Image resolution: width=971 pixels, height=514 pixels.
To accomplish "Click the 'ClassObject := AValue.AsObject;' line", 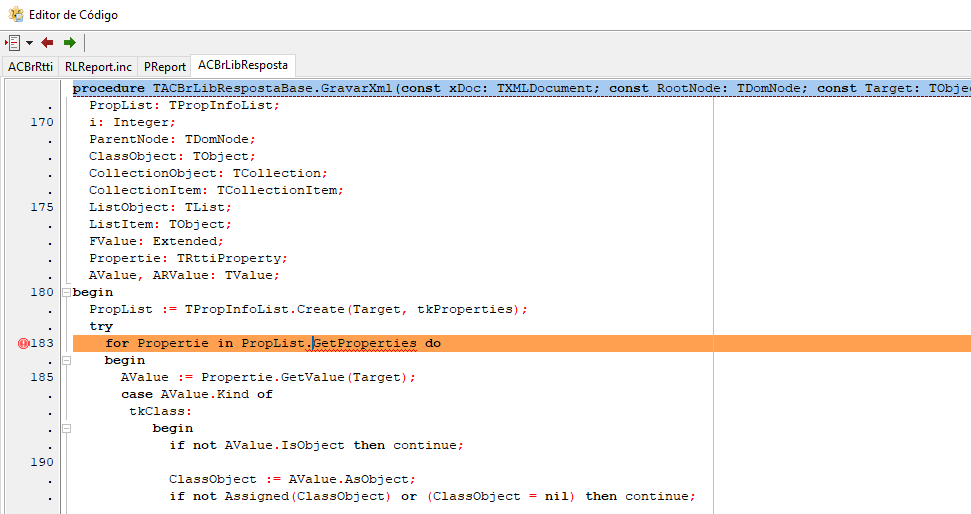I will click(292, 479).
